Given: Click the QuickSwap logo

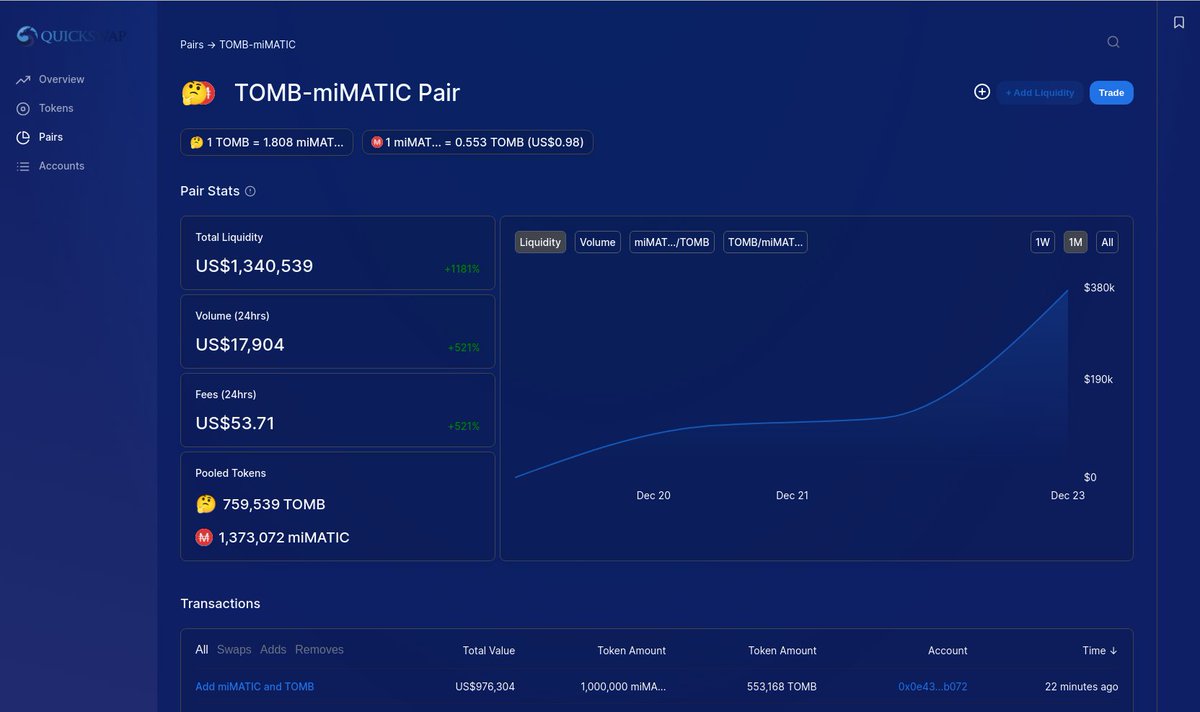Looking at the screenshot, I should tap(71, 36).
